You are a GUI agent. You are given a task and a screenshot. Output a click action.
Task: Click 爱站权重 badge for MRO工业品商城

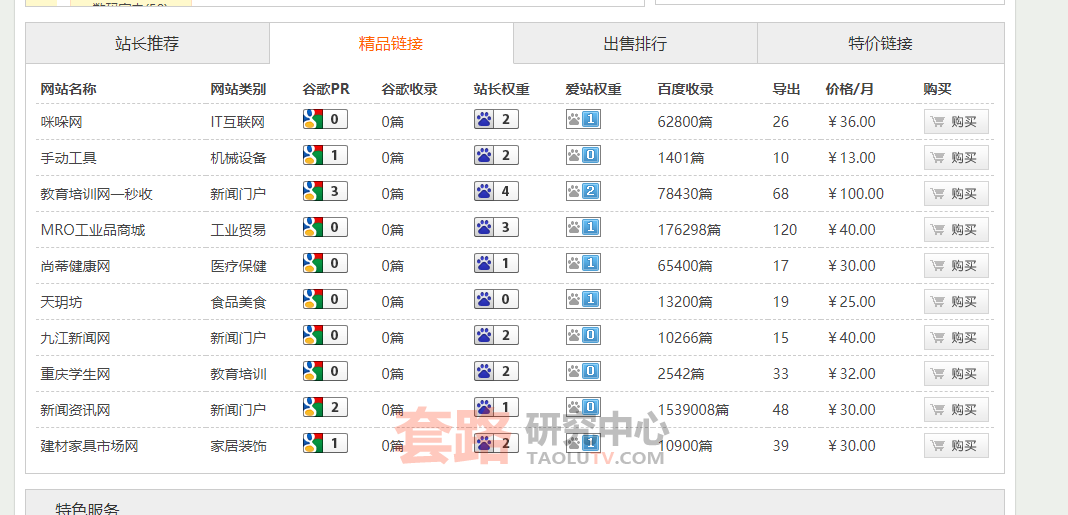[583, 228]
